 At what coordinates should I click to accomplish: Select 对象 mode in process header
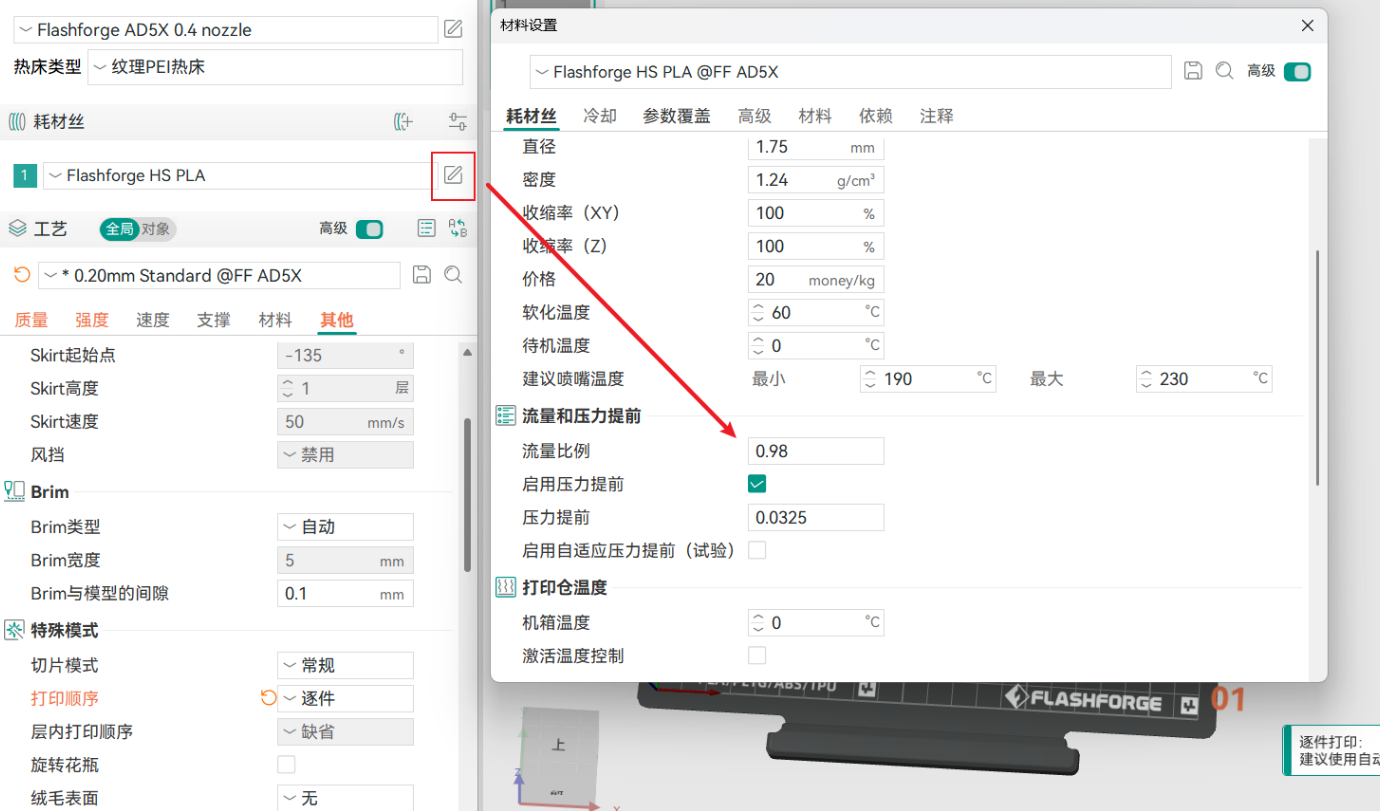155,229
